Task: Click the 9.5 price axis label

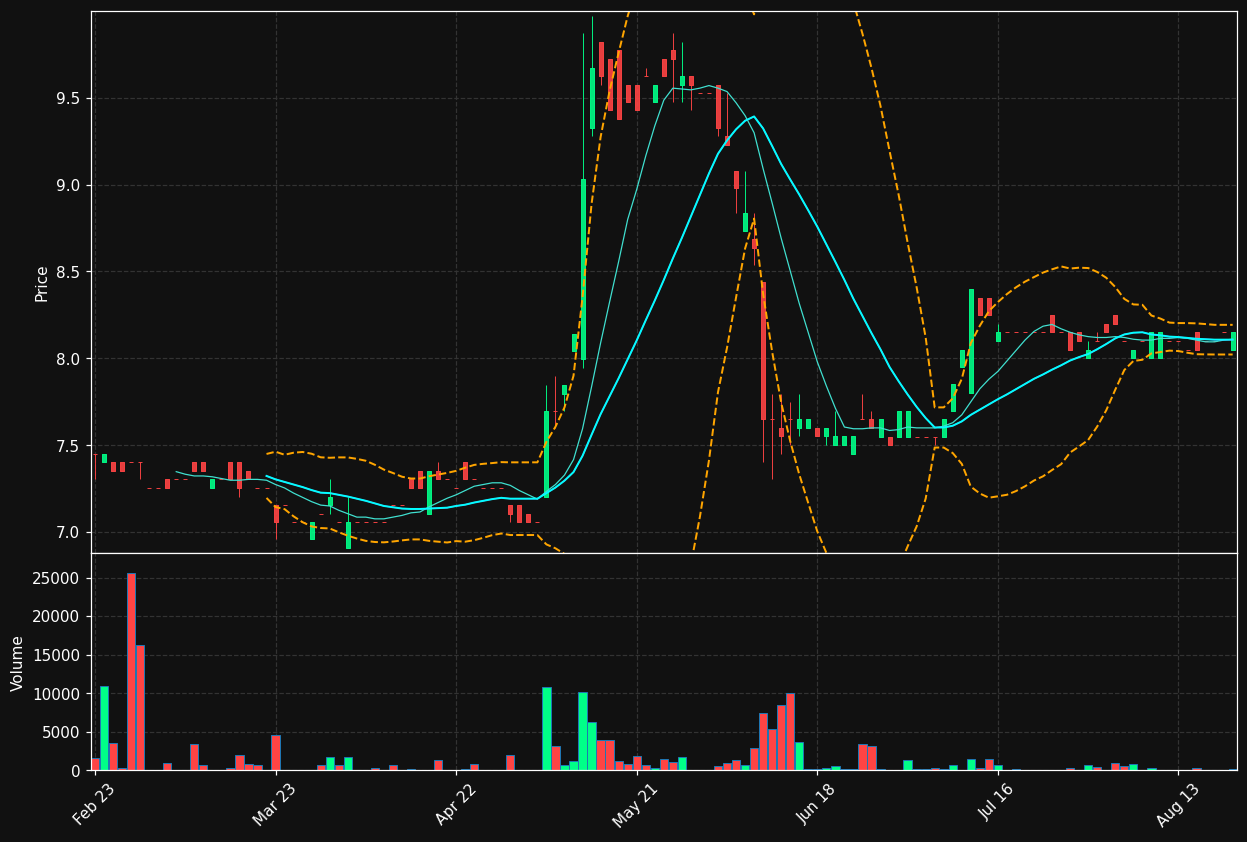Action: click(x=69, y=99)
